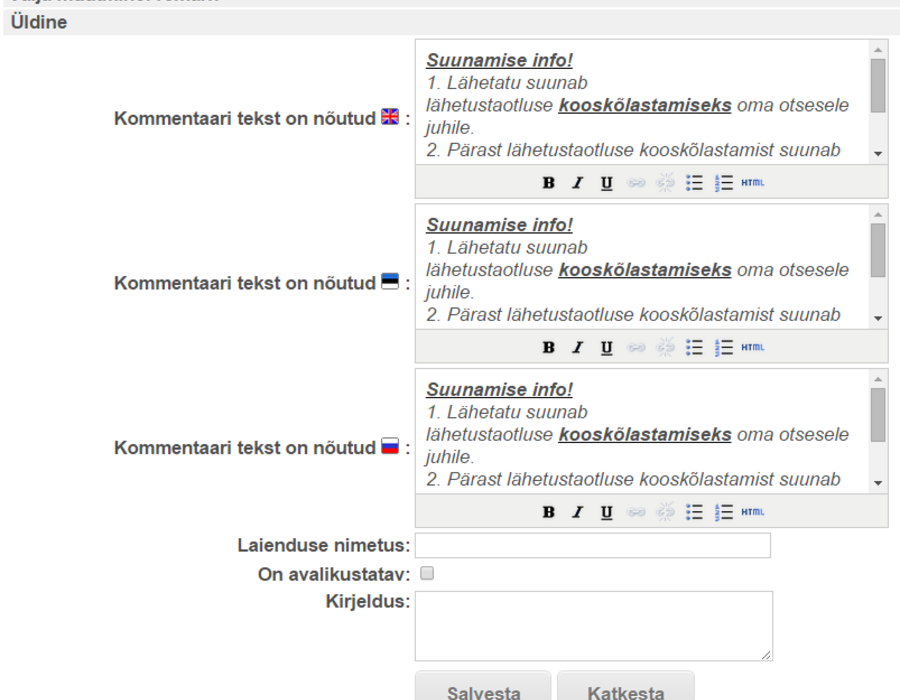
Task: Insert numbered list in English comment editor
Action: tap(724, 183)
